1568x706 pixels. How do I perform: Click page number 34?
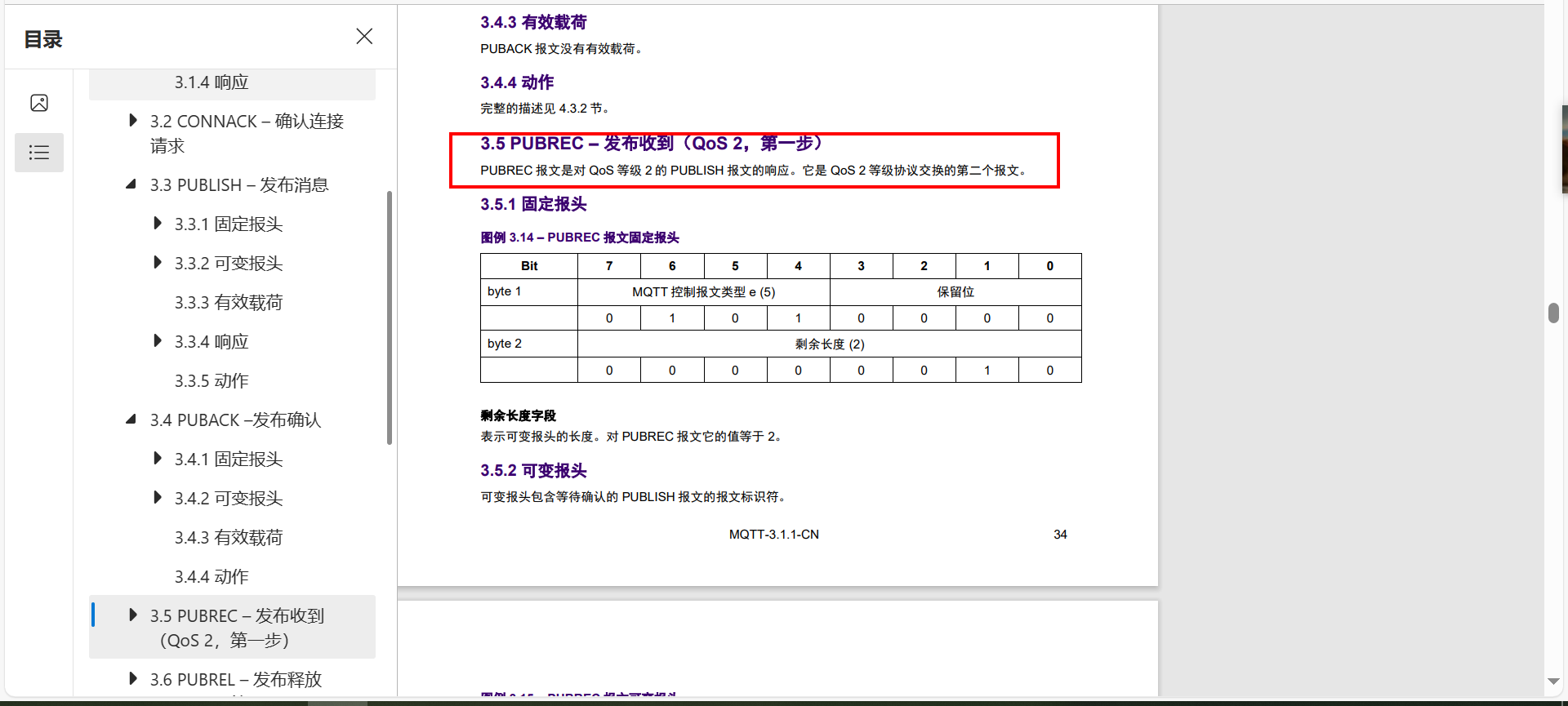tap(1060, 535)
